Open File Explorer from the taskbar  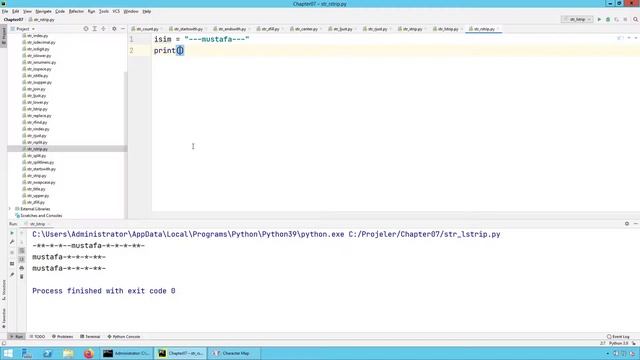tap(68, 353)
